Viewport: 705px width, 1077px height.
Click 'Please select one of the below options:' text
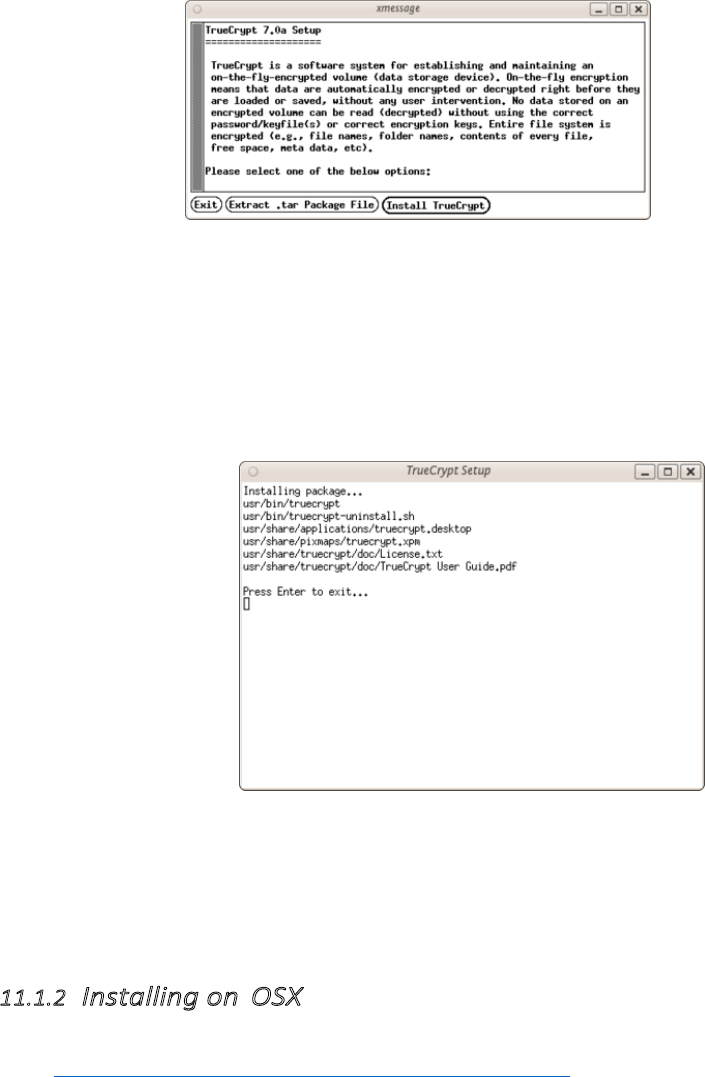point(318,171)
